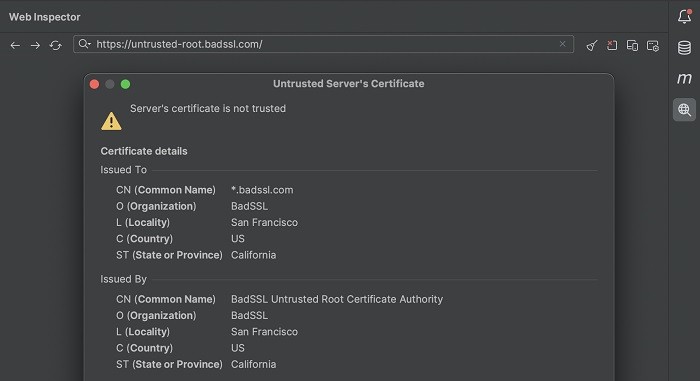Click the yellow warning triangle icon
The height and width of the screenshot is (381, 700).
click(111, 121)
